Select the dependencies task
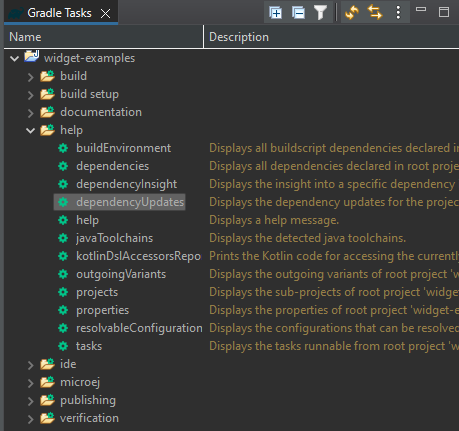Image resolution: width=459 pixels, height=431 pixels. tap(112, 166)
